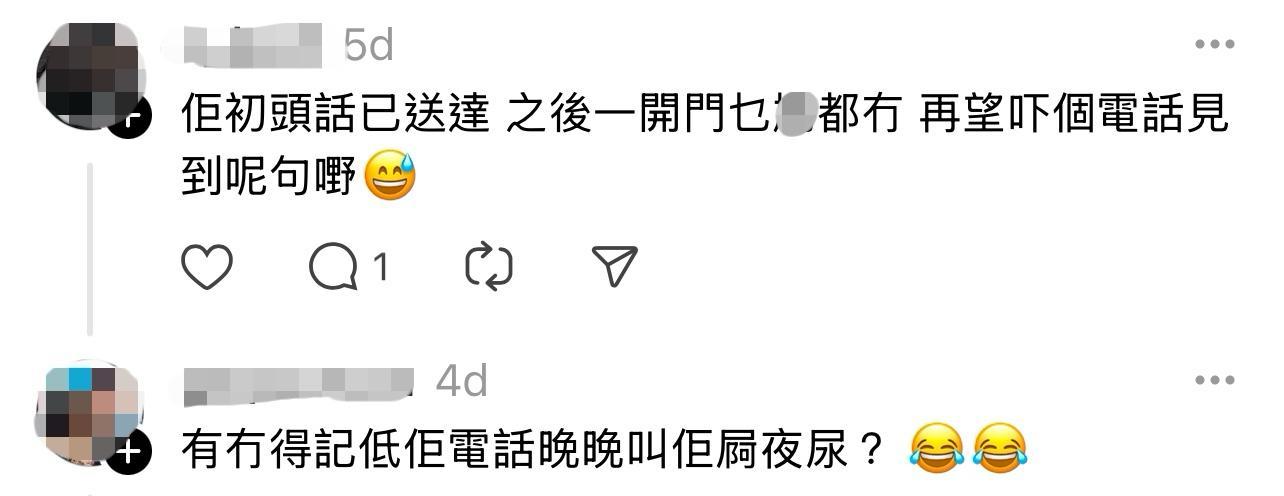Click the reply count number 1
Image resolution: width=1284 pixels, height=496 pixels.
point(380,266)
